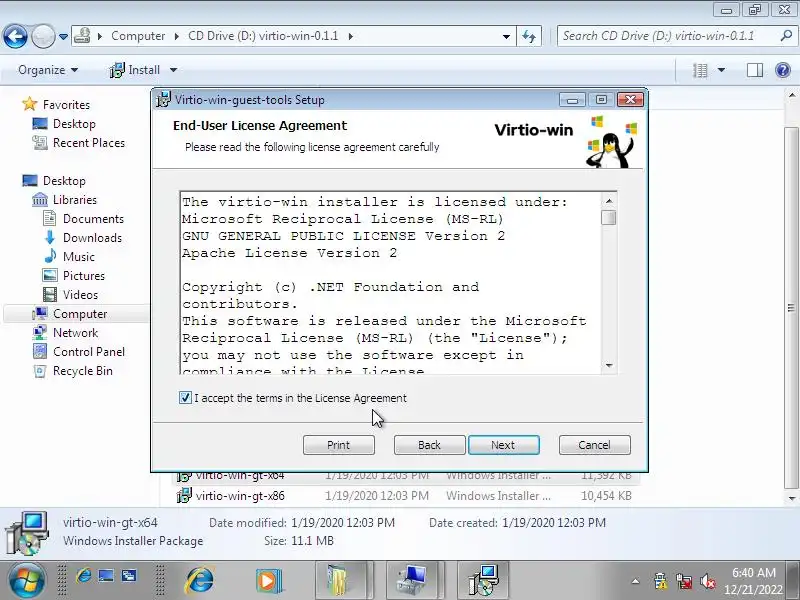The height and width of the screenshot is (600, 800).
Task: Open Libraries in navigation pane
Action: (74, 199)
